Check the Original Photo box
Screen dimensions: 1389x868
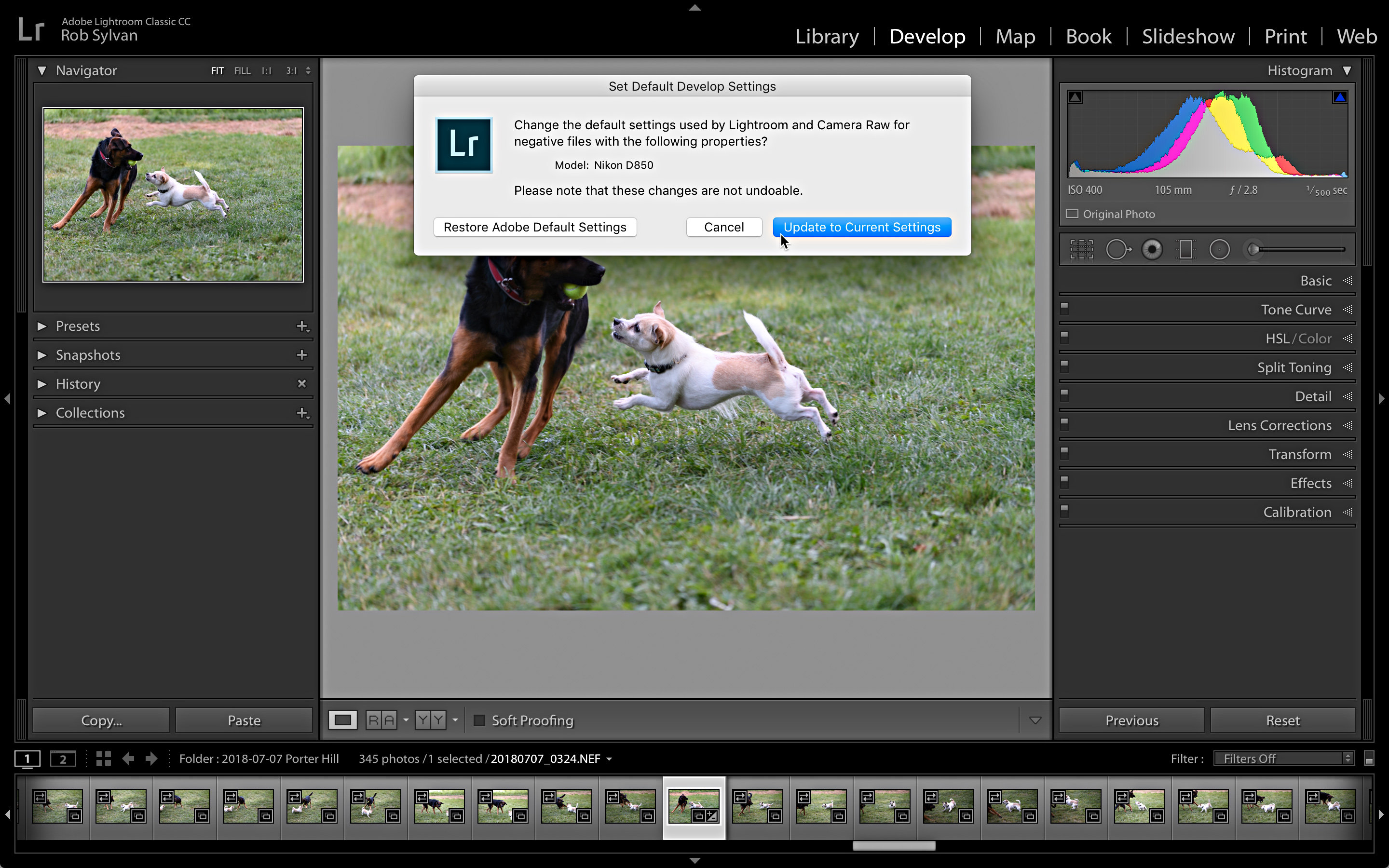tap(1072, 214)
